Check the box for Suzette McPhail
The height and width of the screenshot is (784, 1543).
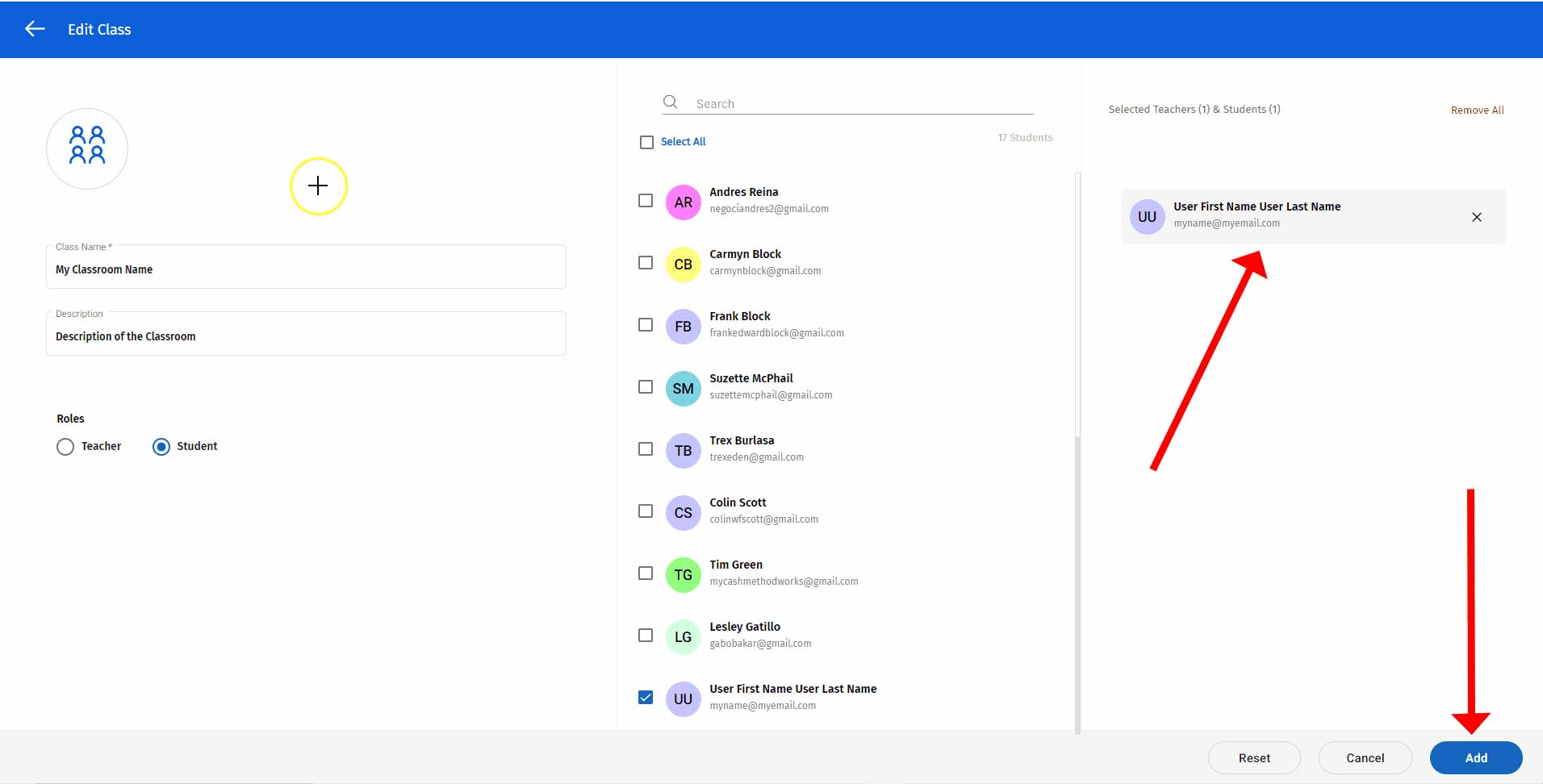click(x=646, y=386)
